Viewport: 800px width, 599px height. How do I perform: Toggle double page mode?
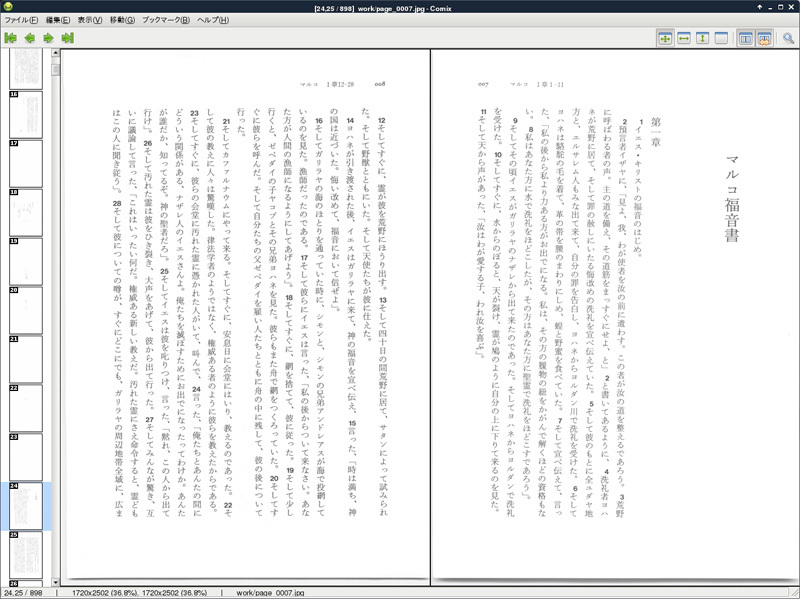745,38
